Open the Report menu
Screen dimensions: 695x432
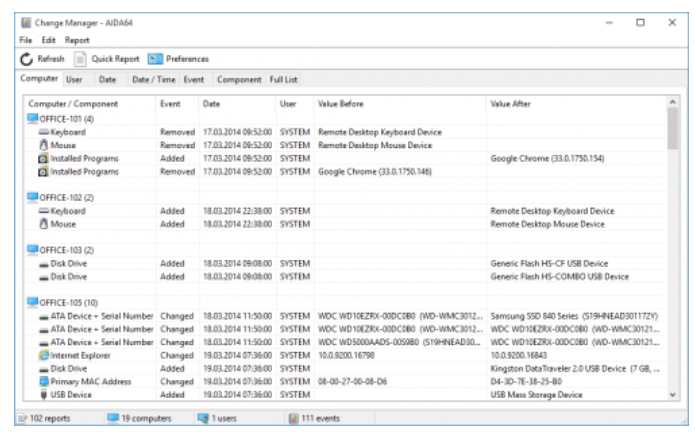(x=77, y=40)
